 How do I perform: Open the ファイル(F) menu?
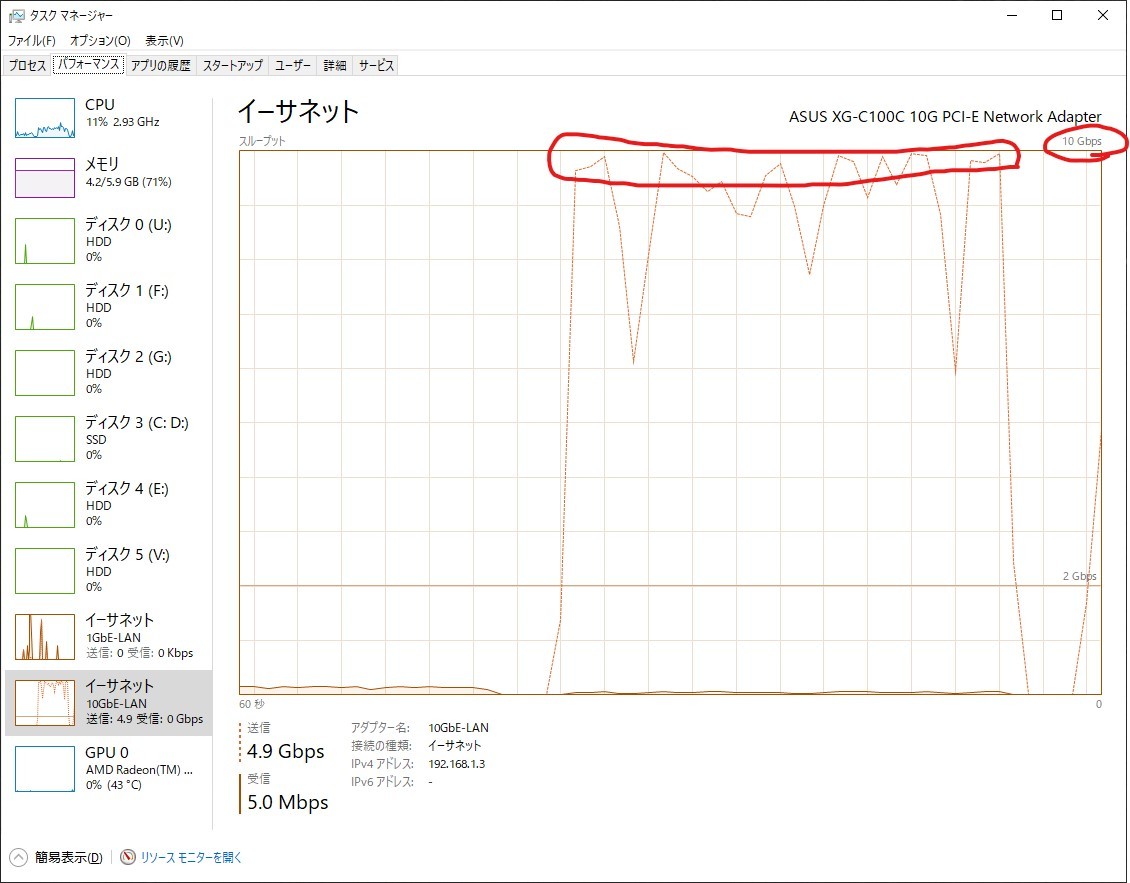coord(32,40)
